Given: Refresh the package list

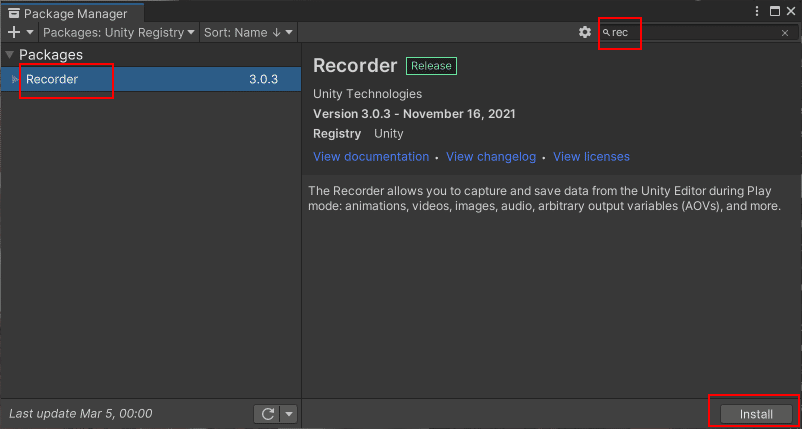Looking at the screenshot, I should (x=268, y=414).
